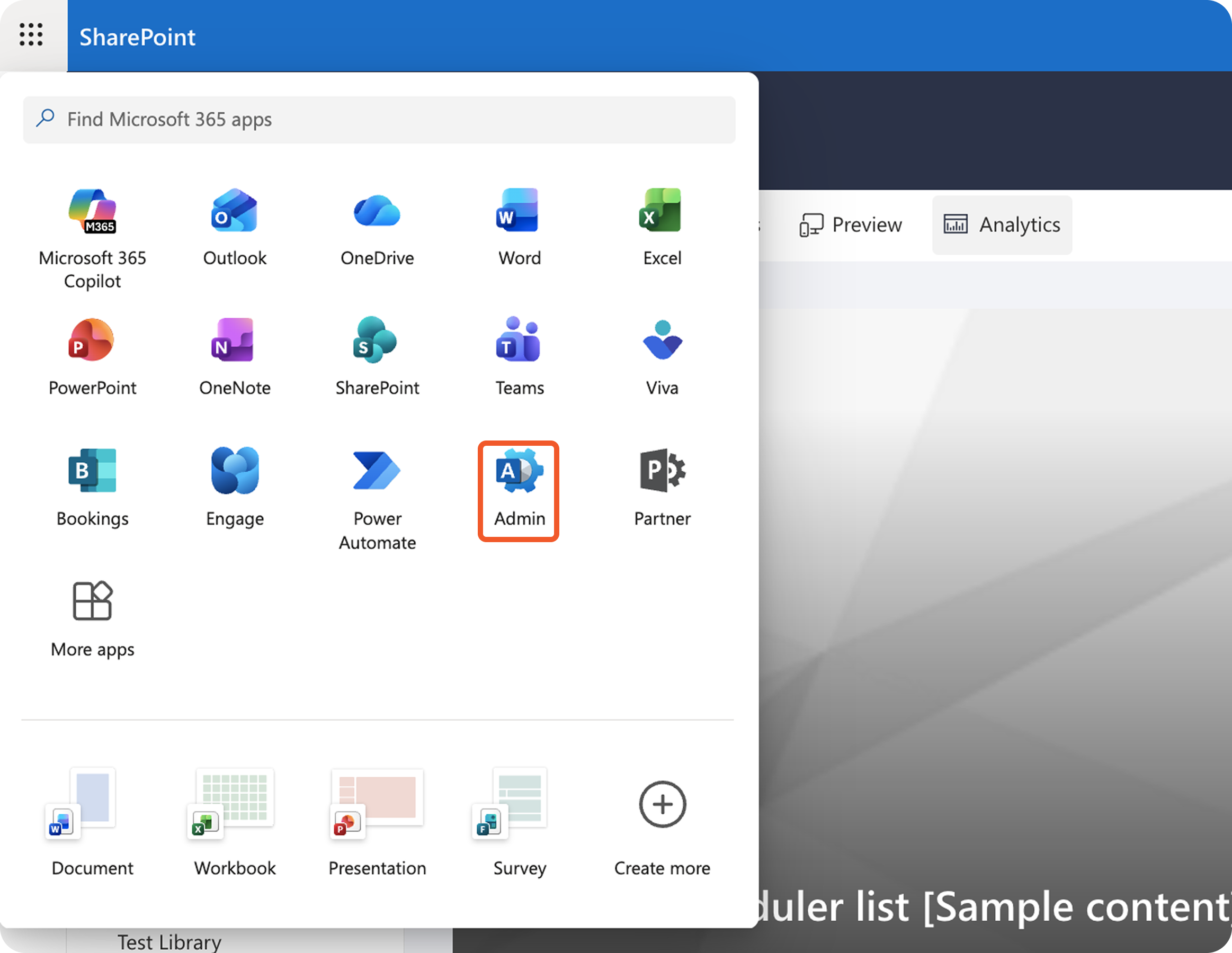Launch Engage app
The width and height of the screenshot is (1232, 953).
tap(235, 487)
